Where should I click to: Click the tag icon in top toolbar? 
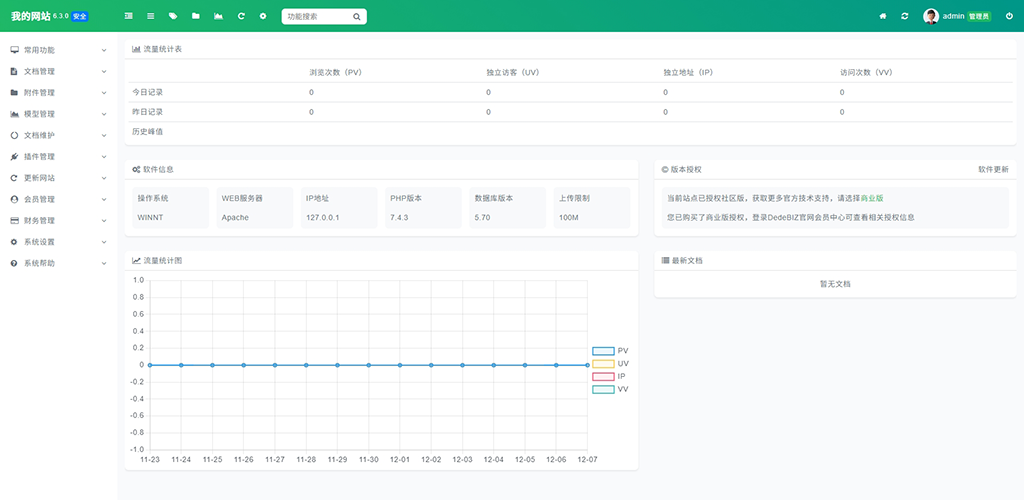pos(173,17)
